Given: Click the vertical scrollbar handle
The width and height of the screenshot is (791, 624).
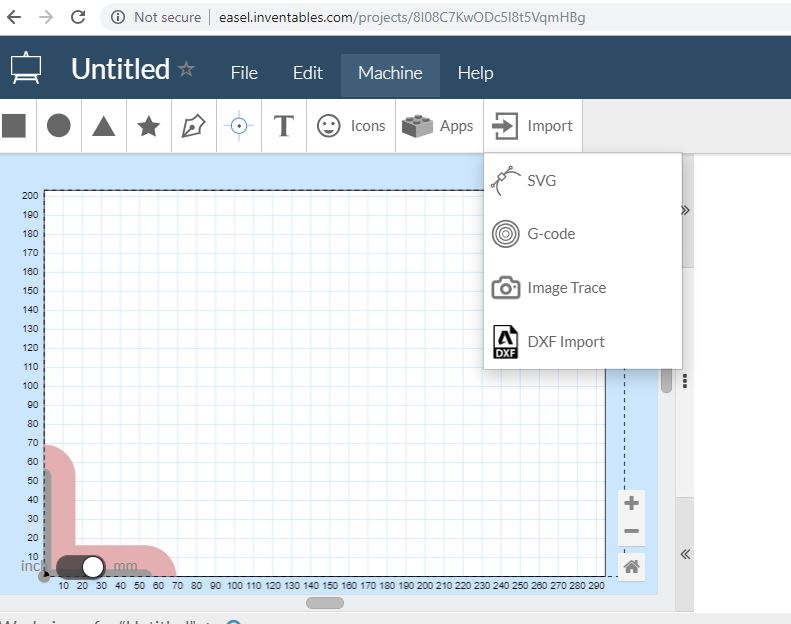Looking at the screenshot, I should [666, 380].
